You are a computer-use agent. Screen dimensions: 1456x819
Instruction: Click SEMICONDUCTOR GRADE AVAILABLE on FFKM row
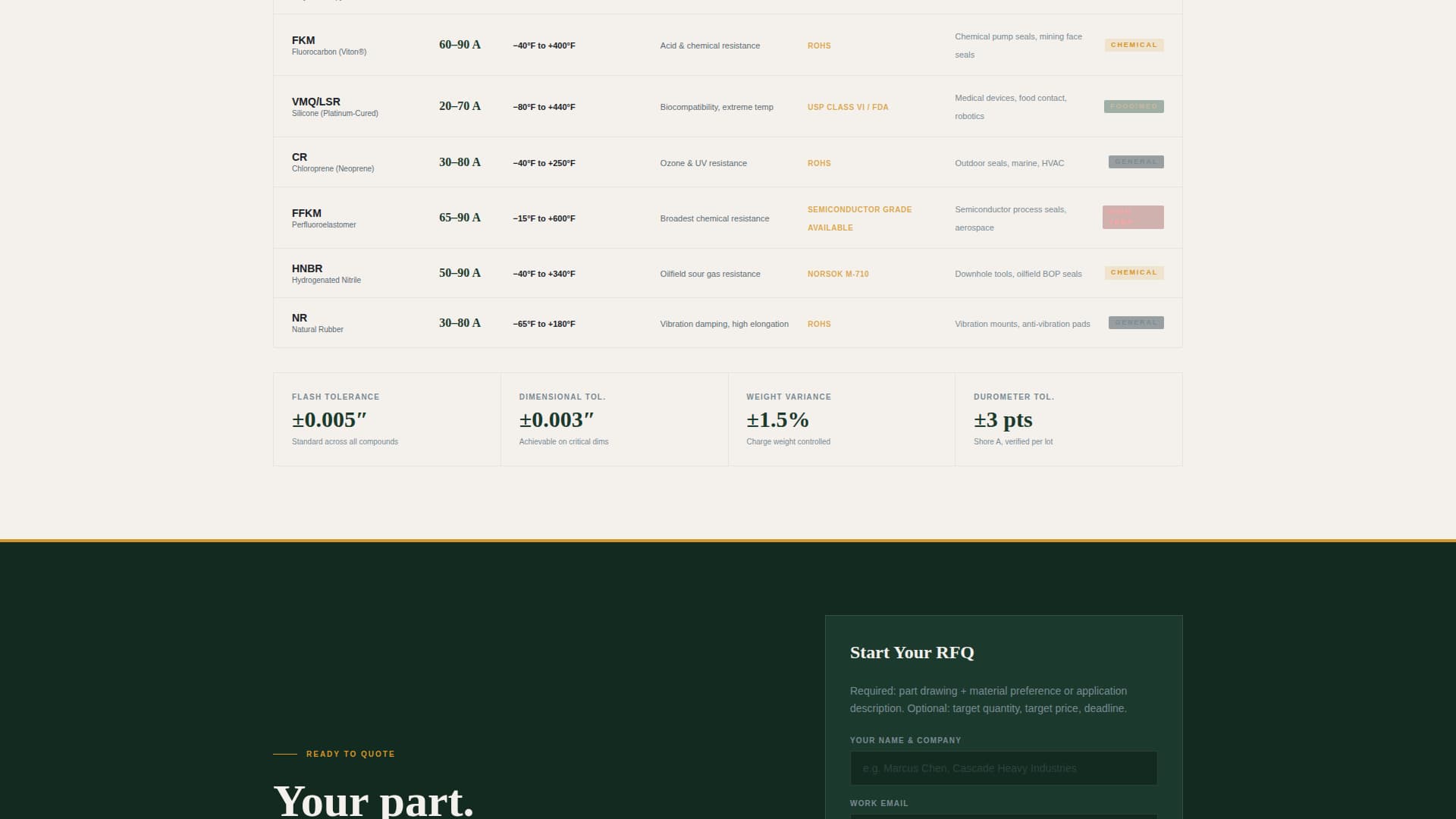(860, 218)
